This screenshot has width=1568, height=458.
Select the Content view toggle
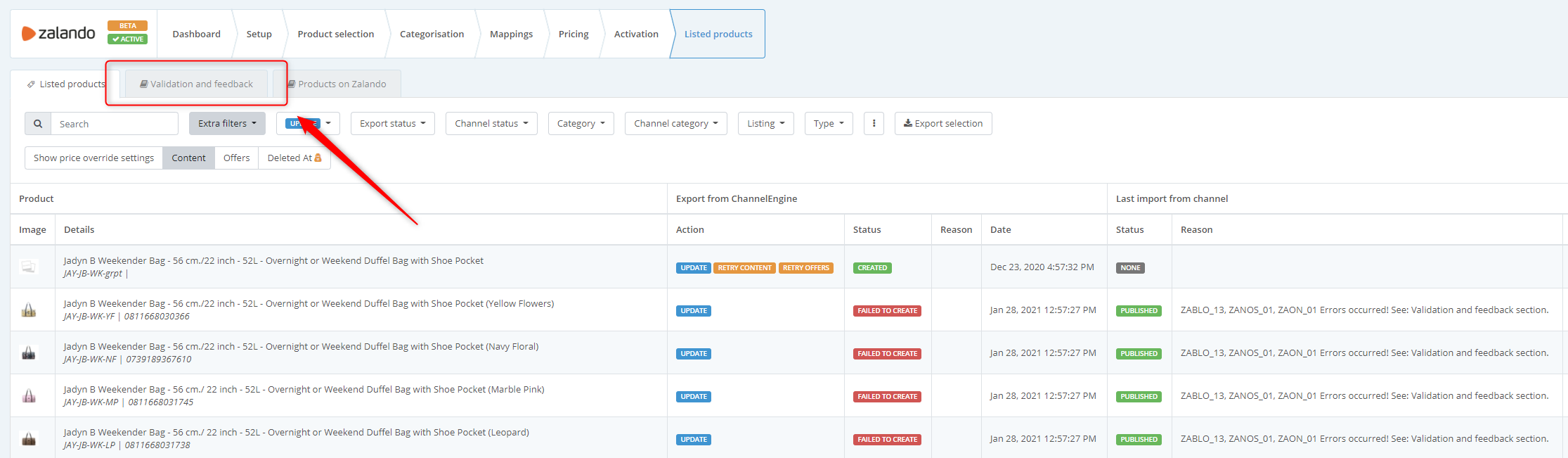click(188, 158)
